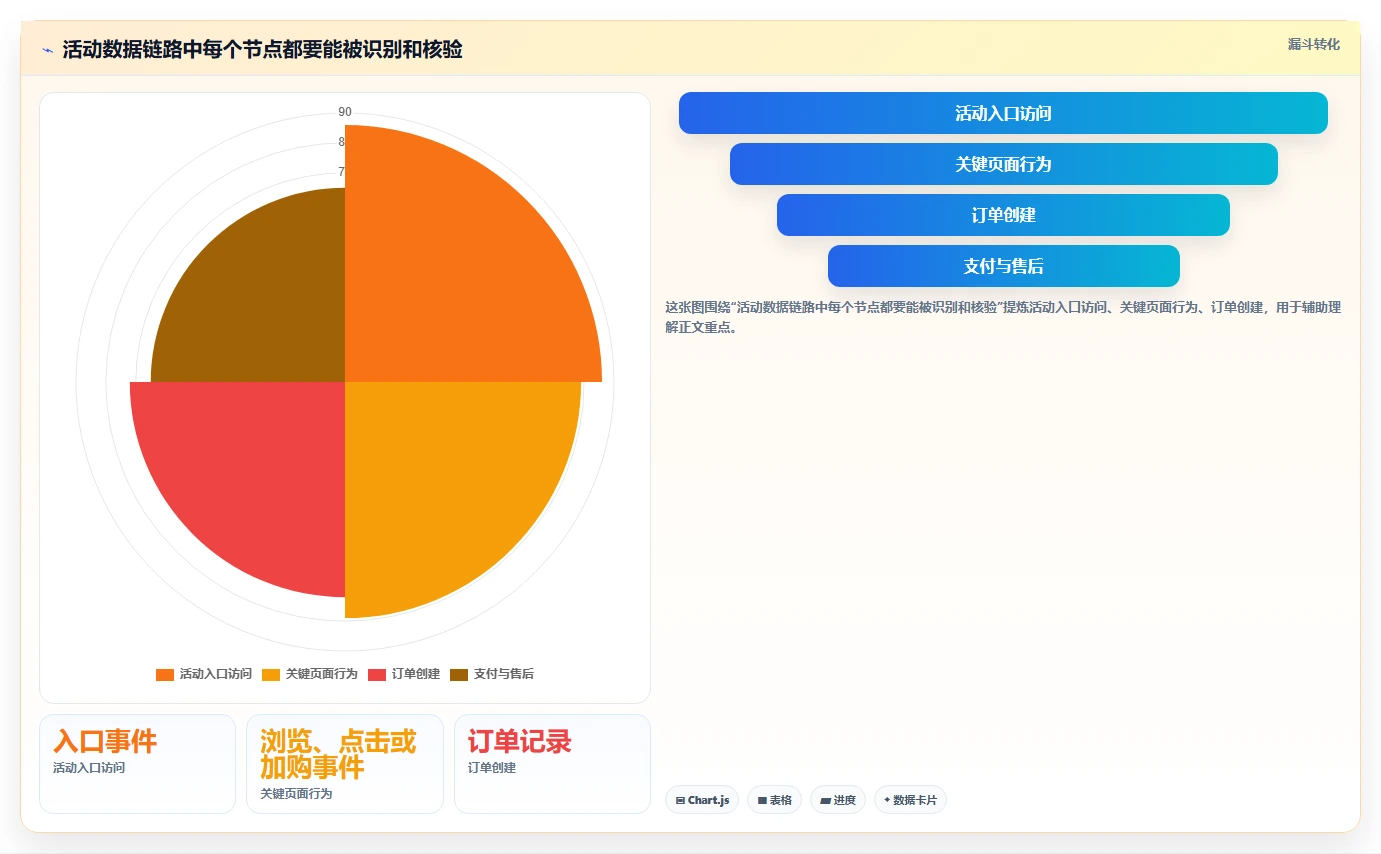The width and height of the screenshot is (1381, 854).
Task: Select the 订单创建 funnel bar
Action: click(1003, 215)
